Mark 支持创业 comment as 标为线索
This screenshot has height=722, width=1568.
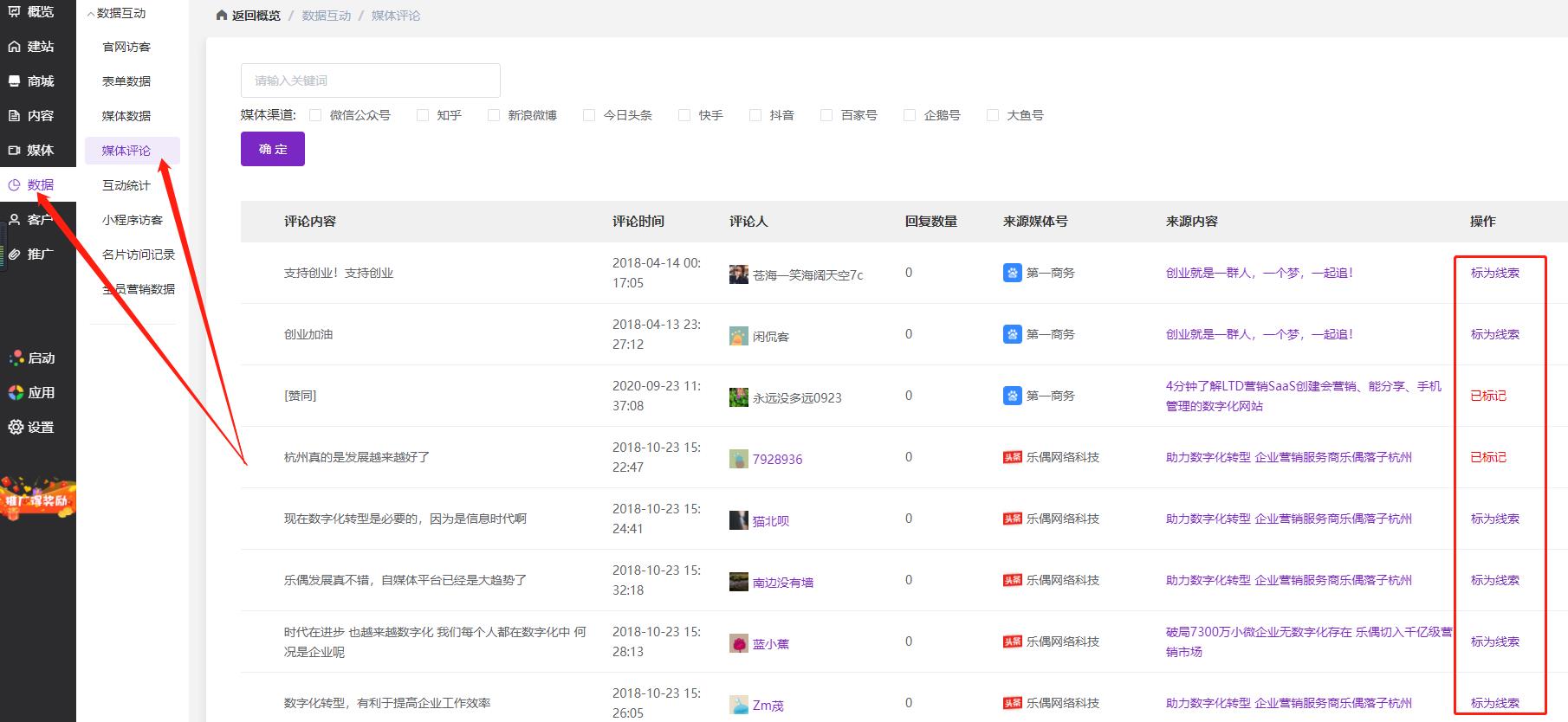click(x=1495, y=273)
